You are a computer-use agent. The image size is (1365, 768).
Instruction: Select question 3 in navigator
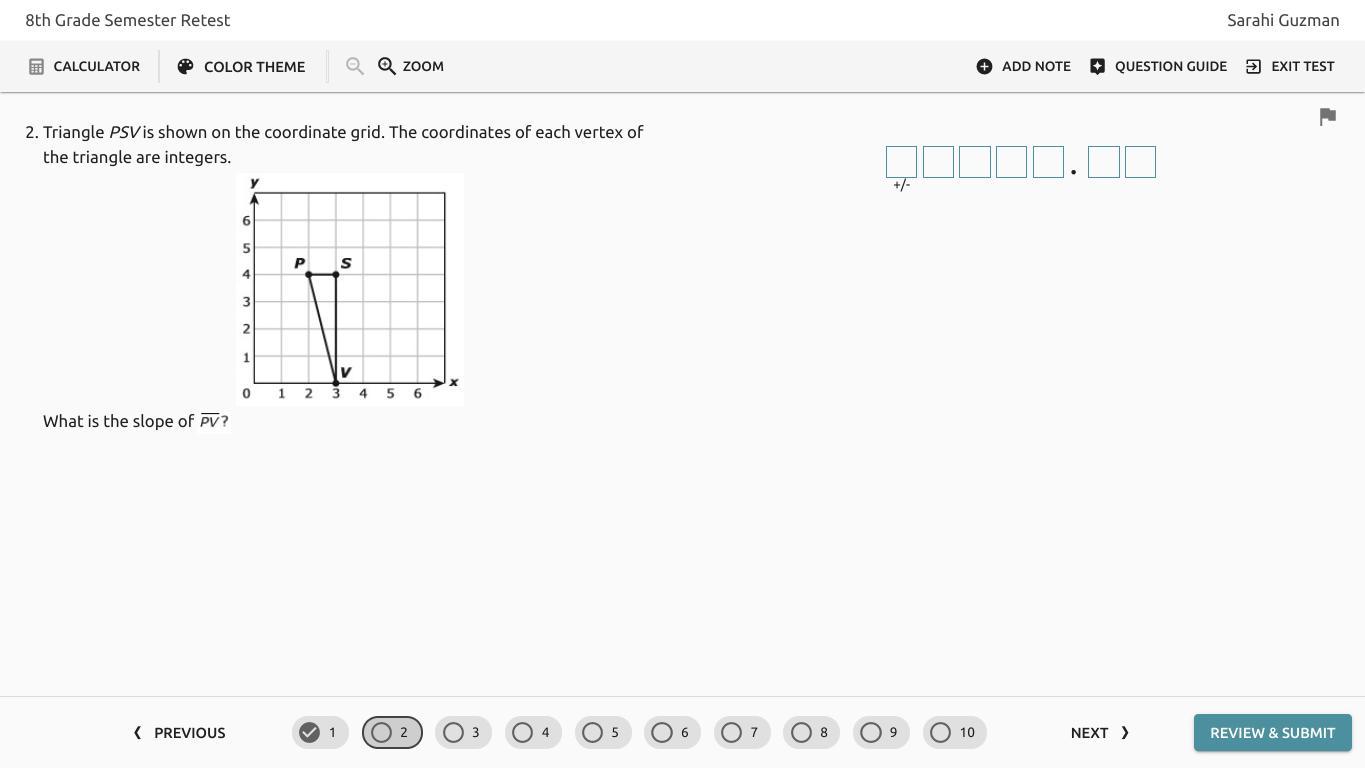coord(462,733)
